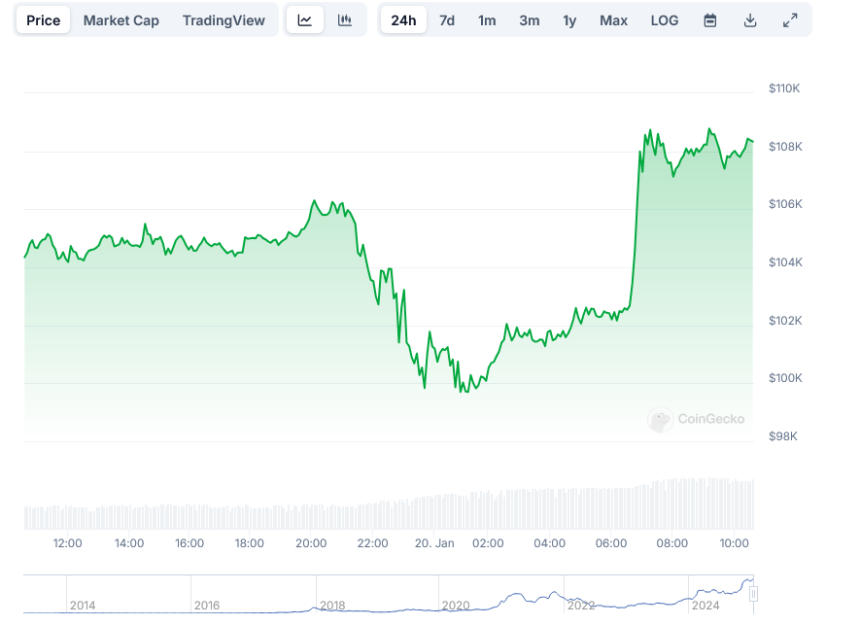Screen dimensions: 860x625
Task: Open the Market Cap tab
Action: [x=121, y=20]
